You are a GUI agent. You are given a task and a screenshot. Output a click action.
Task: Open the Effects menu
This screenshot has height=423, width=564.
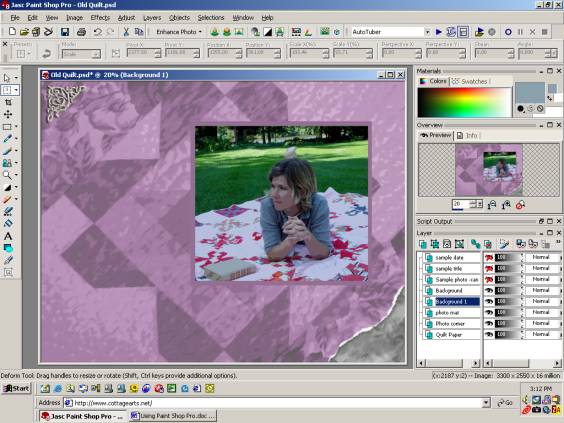pos(100,18)
